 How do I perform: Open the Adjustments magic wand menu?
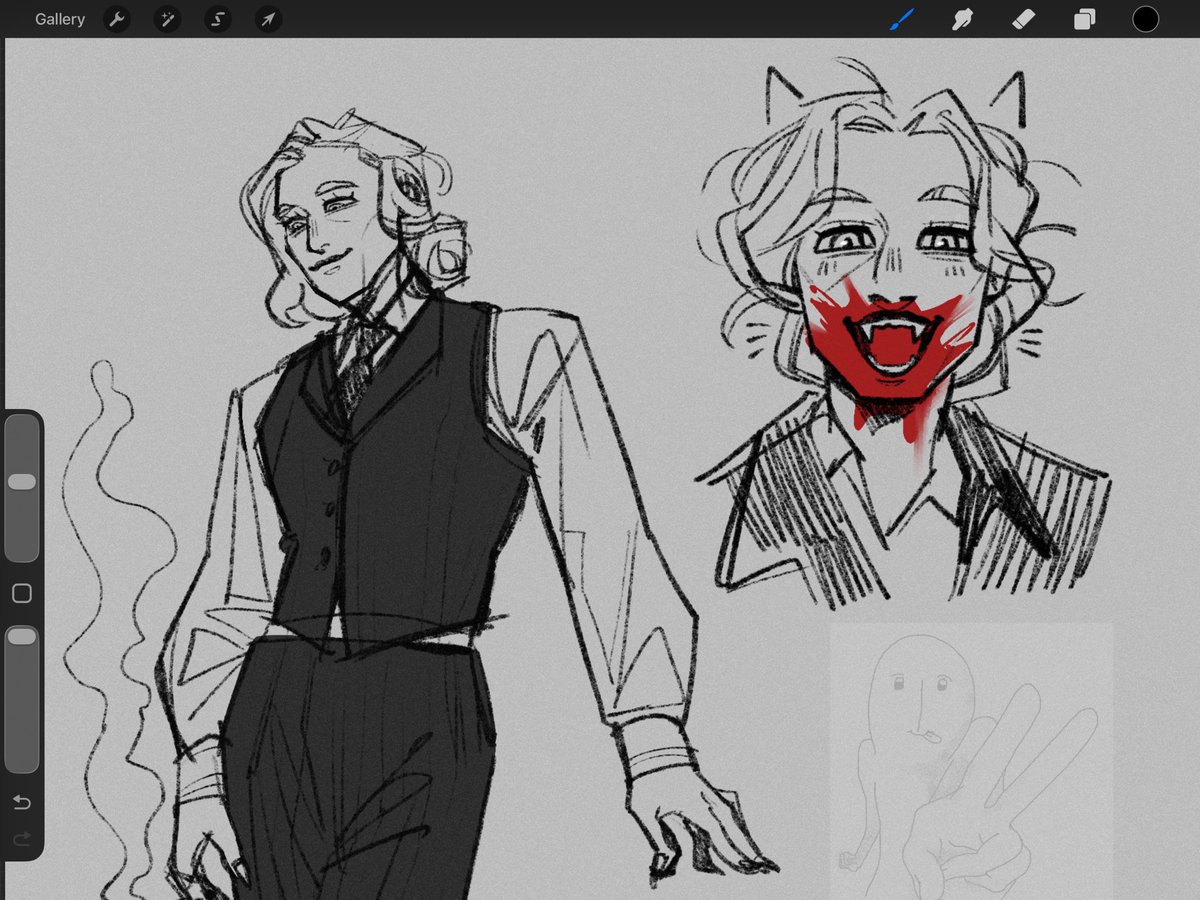click(167, 19)
